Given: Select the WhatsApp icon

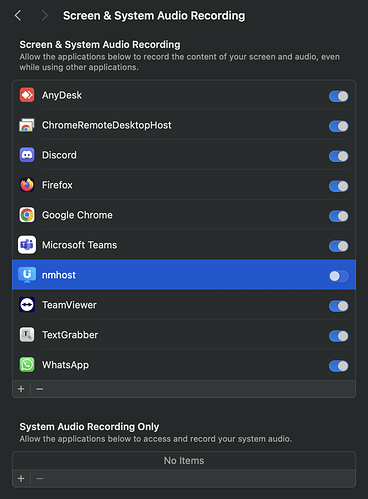Looking at the screenshot, I should [27, 365].
